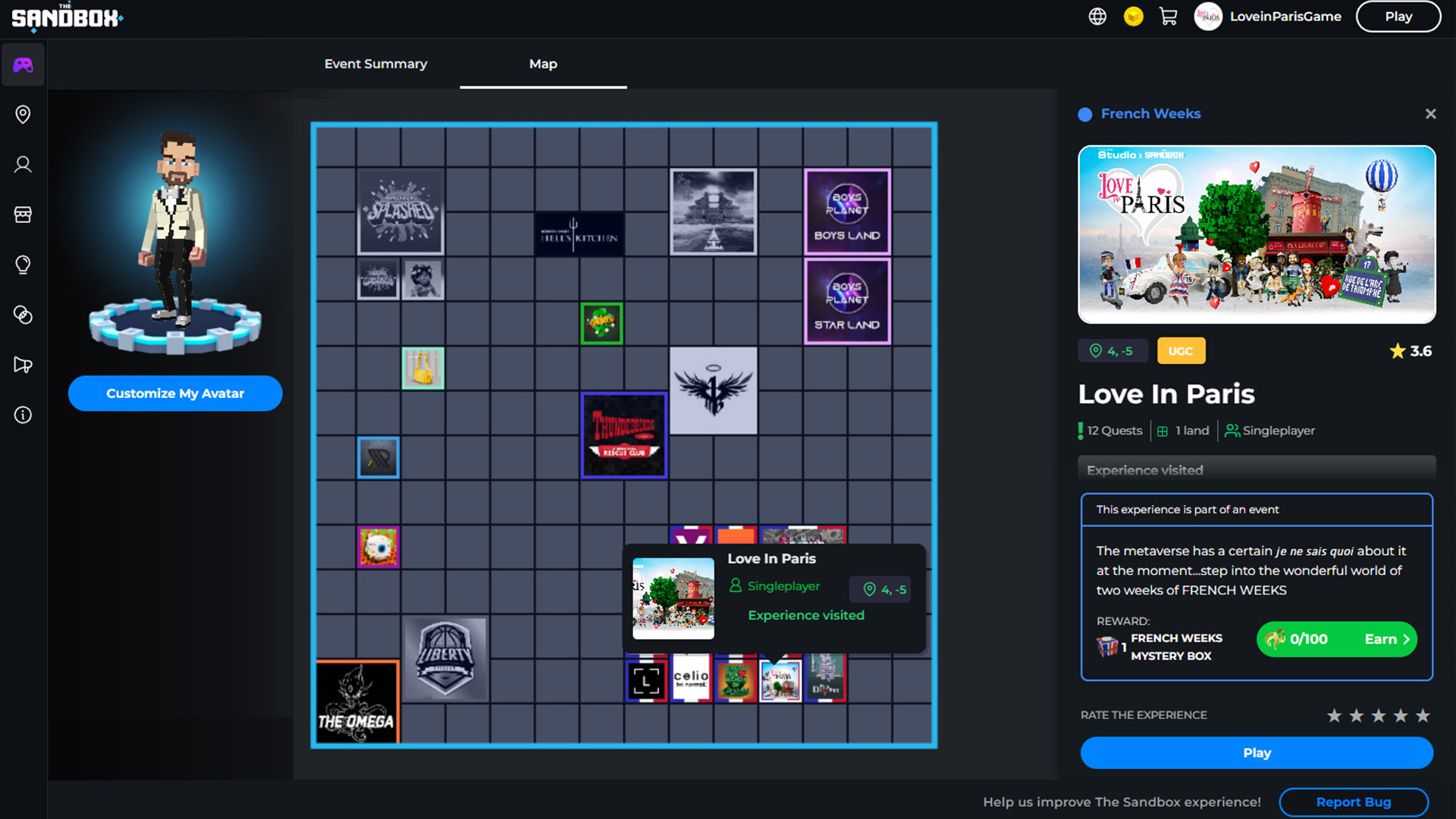Image resolution: width=1456 pixels, height=819 pixels.
Task: Click the 1 land label
Action: (1183, 431)
